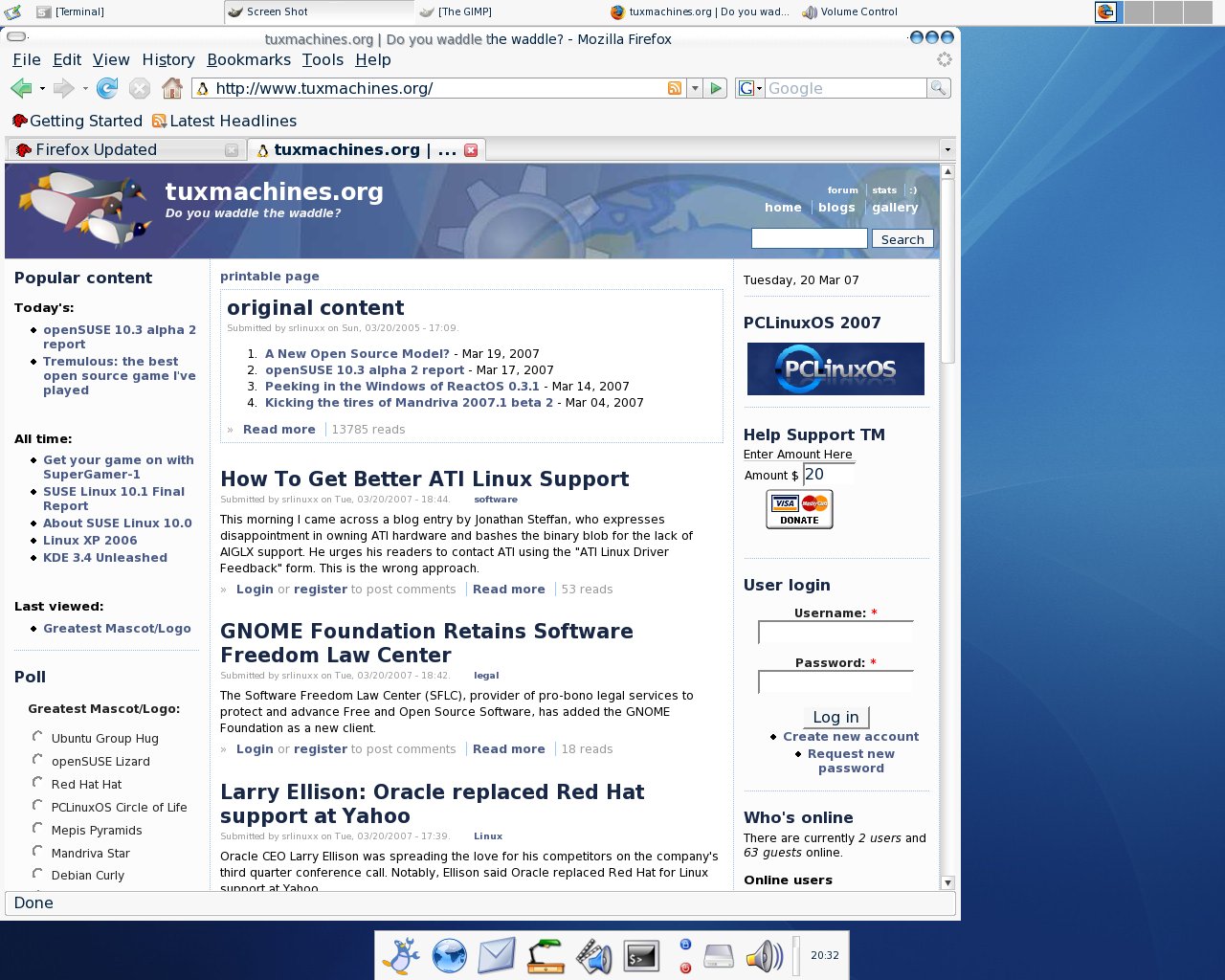
Task: Click the page vertical scrollbar thumb
Action: [947, 271]
